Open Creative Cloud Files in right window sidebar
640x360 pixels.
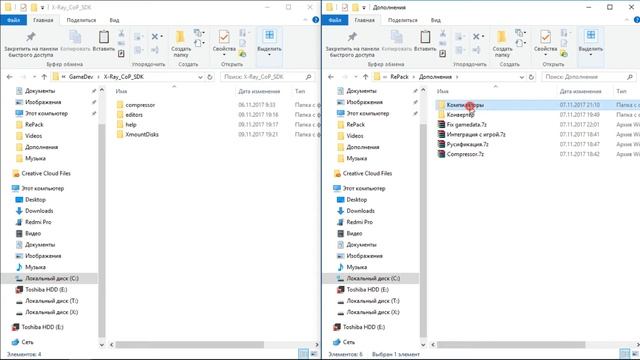coord(367,173)
